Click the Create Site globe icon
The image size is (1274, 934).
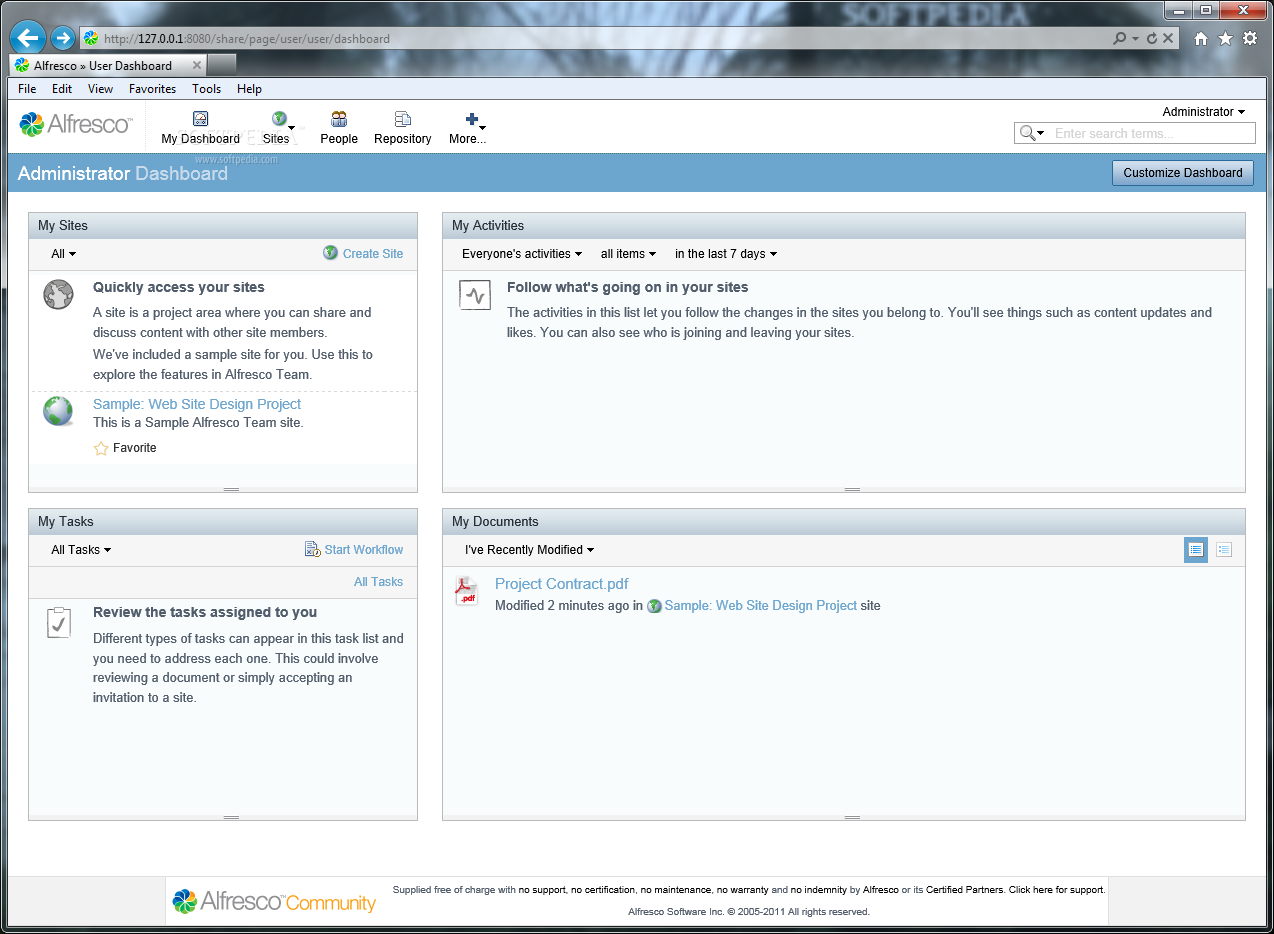coord(330,253)
